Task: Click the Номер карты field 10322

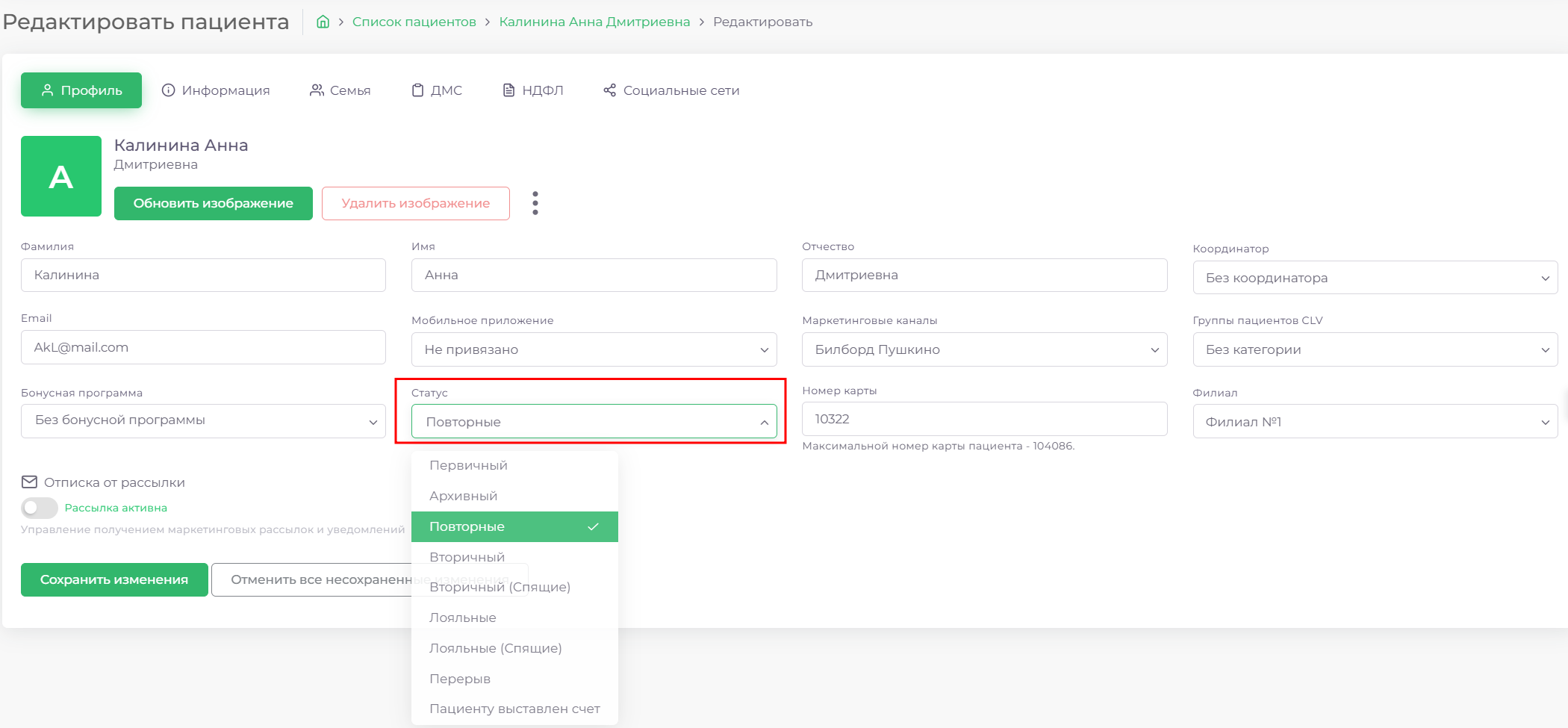Action: tap(985, 419)
